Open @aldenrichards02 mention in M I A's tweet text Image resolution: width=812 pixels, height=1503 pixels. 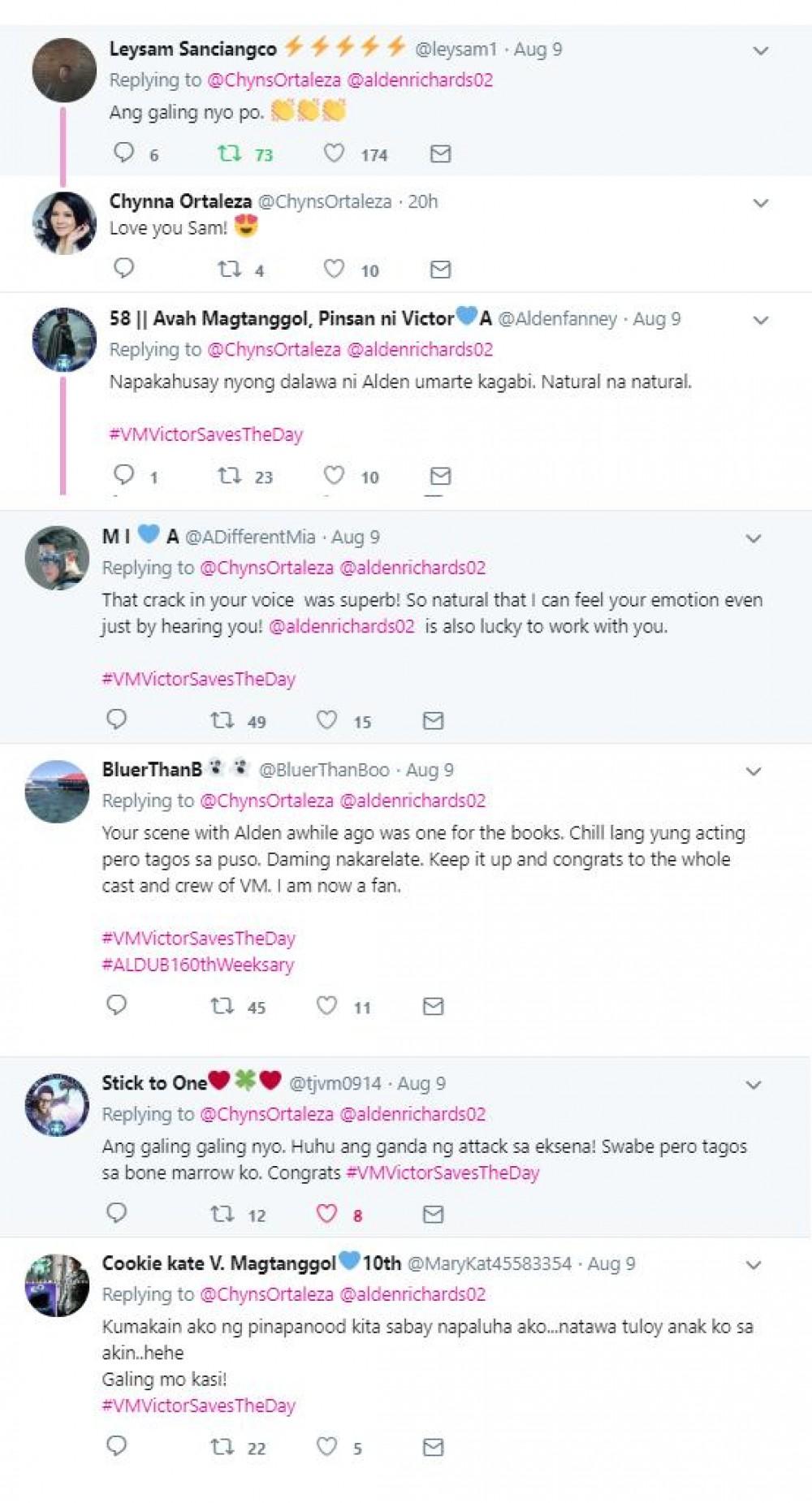coord(341,626)
